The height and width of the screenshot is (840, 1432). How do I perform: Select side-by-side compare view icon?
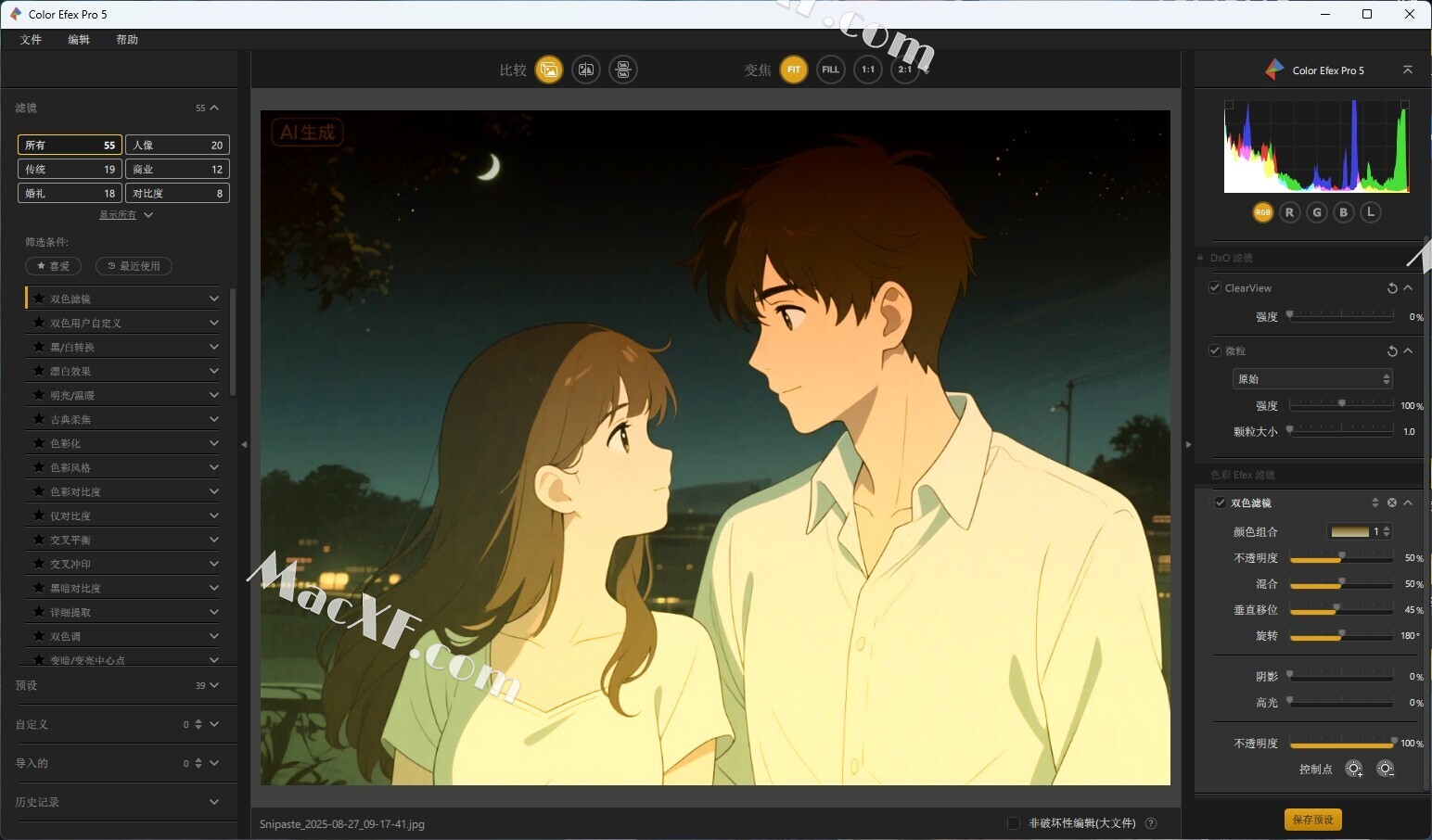click(623, 70)
